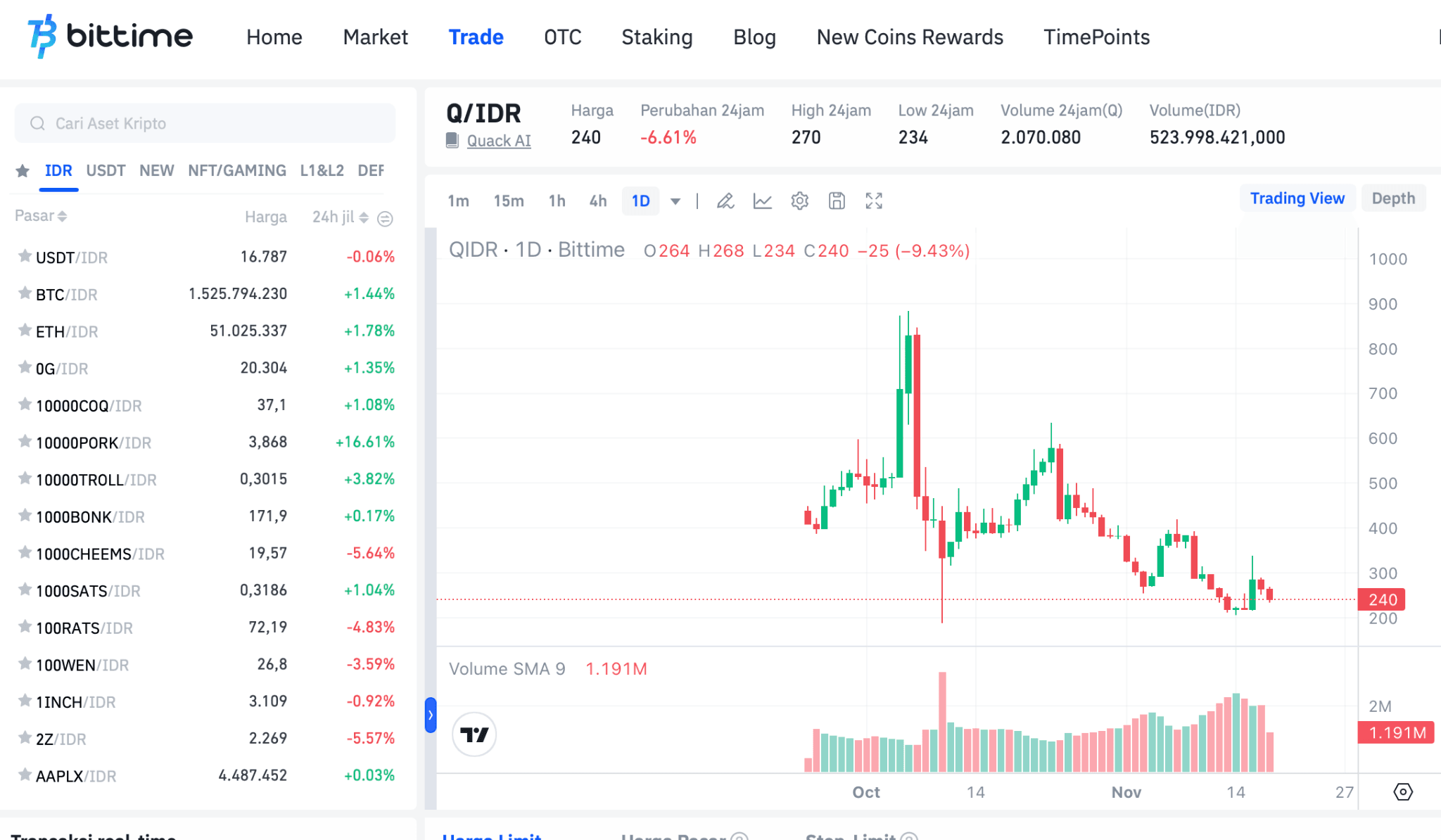Image resolution: width=1441 pixels, height=840 pixels.
Task: Open the chart indicators icon
Action: tap(763, 201)
